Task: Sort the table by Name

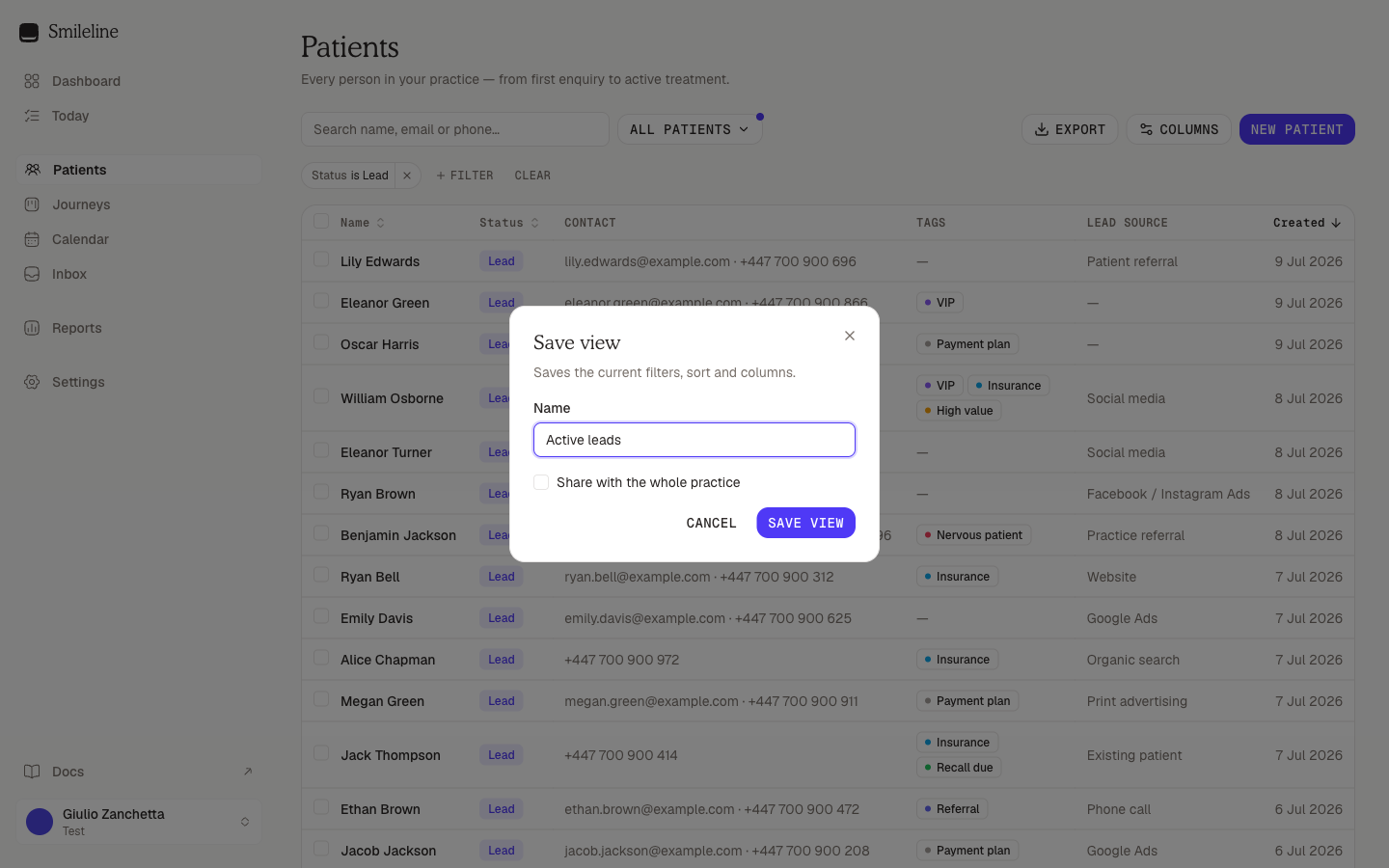Action: point(363,223)
